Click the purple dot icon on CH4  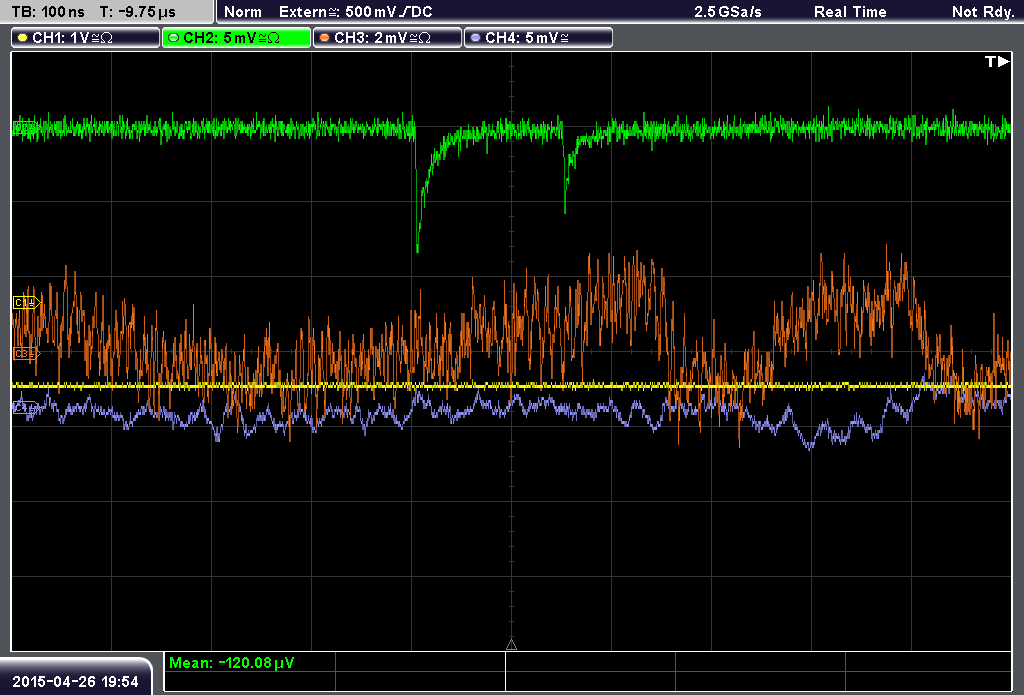475,38
